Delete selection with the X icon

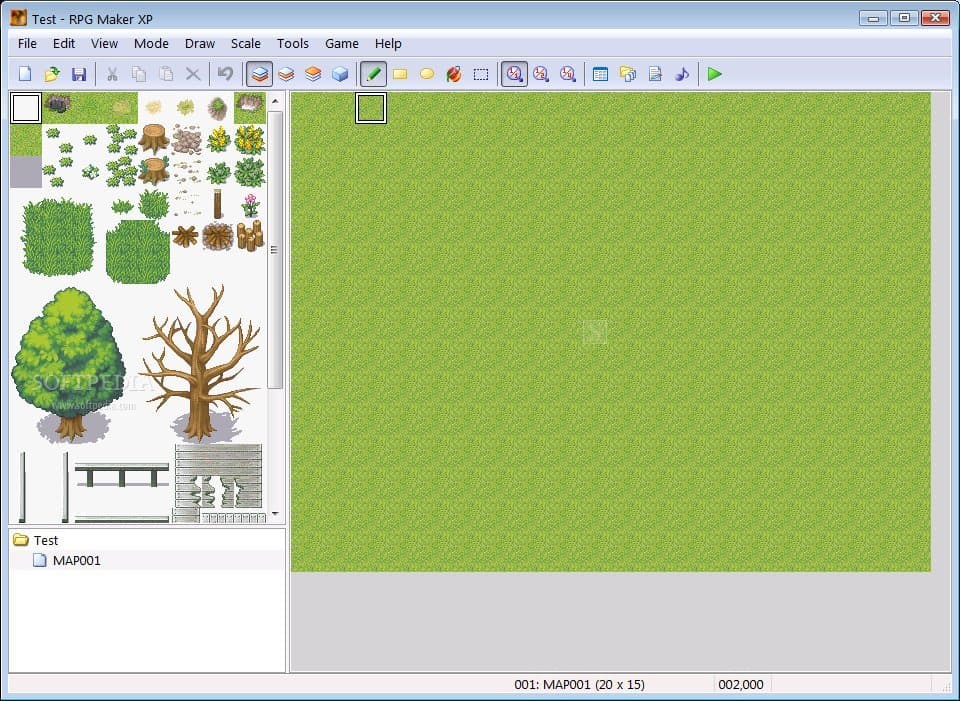[x=193, y=74]
